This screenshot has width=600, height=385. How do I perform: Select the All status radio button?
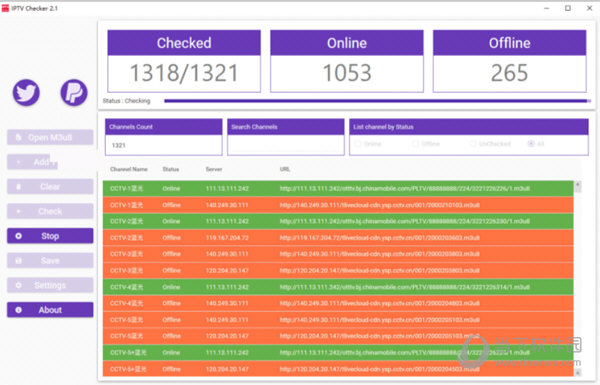[x=531, y=144]
